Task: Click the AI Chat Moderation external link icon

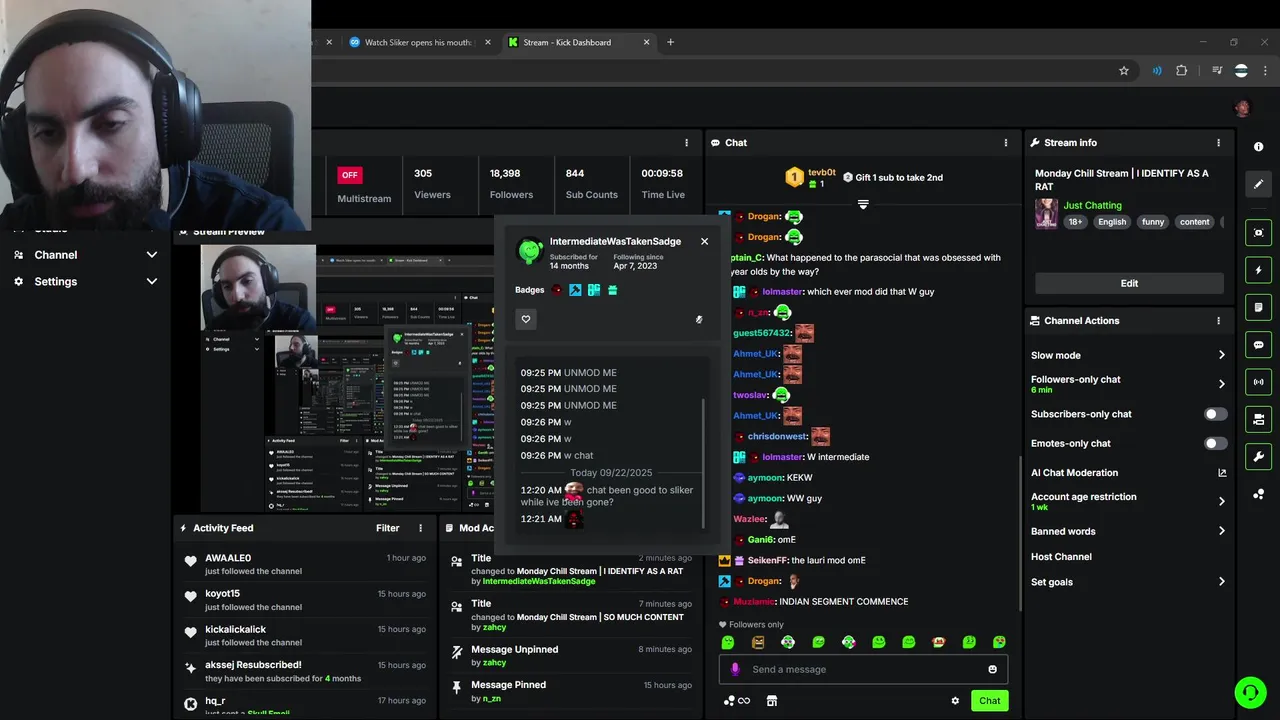Action: click(x=1222, y=473)
